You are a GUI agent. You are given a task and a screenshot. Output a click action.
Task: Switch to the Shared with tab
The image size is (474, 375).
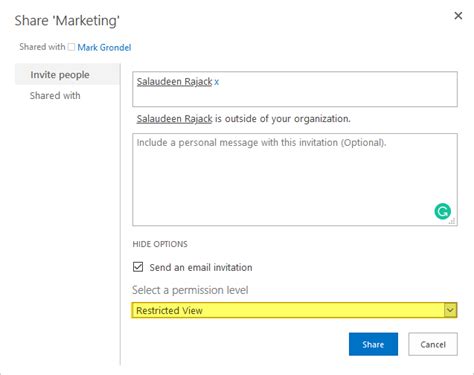(x=55, y=96)
